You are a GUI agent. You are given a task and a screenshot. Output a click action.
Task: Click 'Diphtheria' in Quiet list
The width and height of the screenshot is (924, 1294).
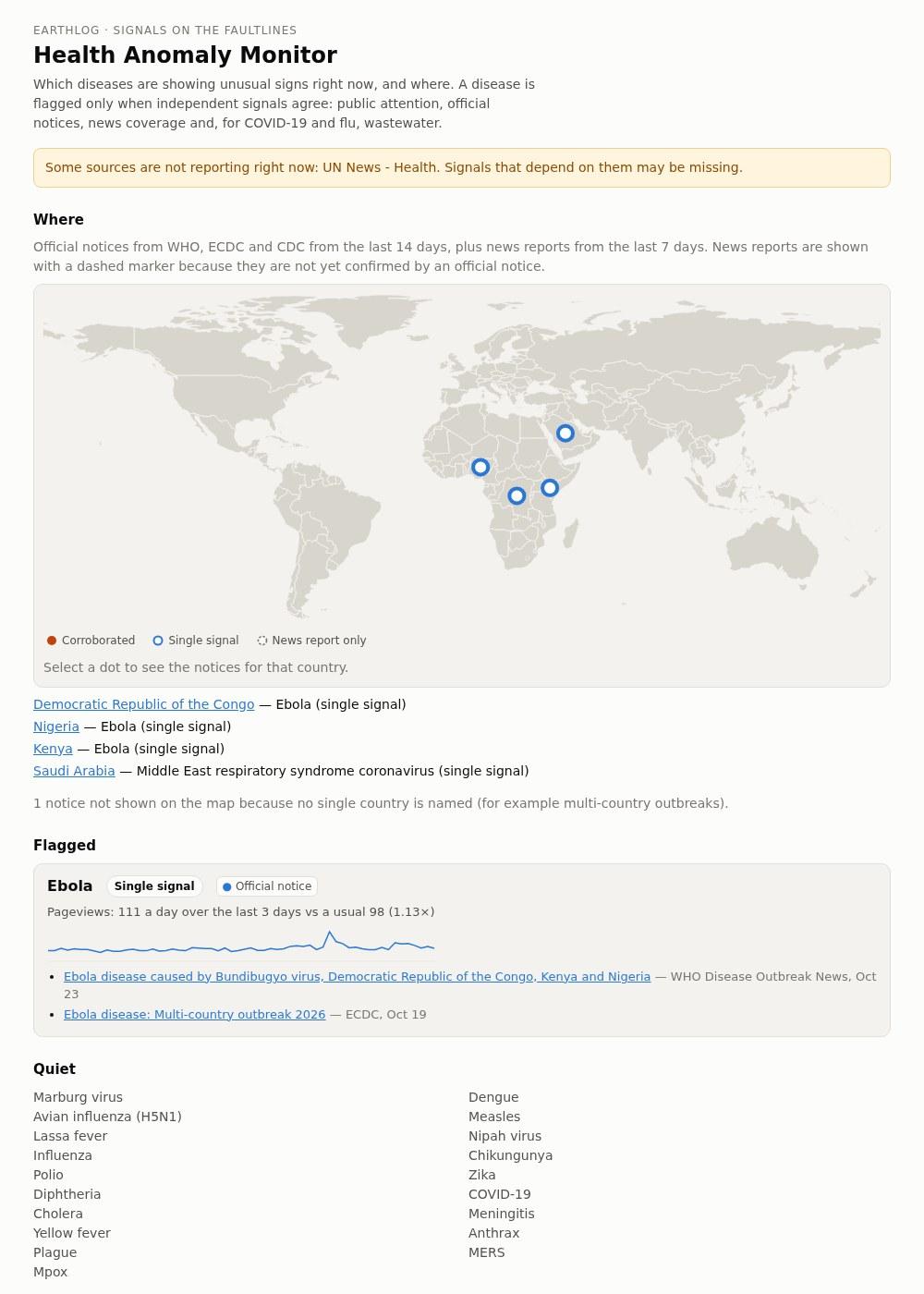pyautogui.click(x=67, y=1194)
